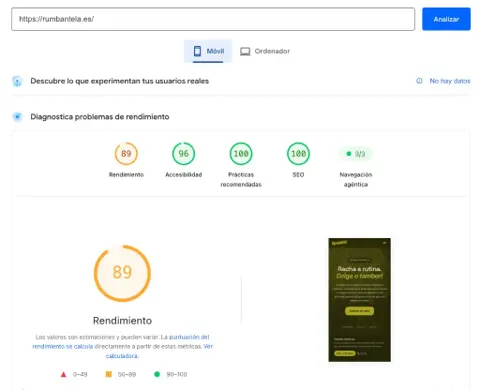Select the 100 Prácticas recomendadas score gauge

click(x=241, y=154)
